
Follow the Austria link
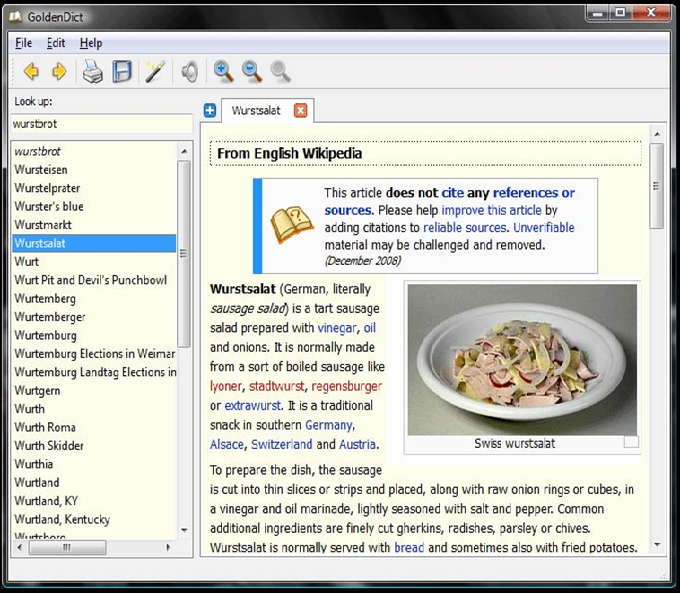[357, 444]
